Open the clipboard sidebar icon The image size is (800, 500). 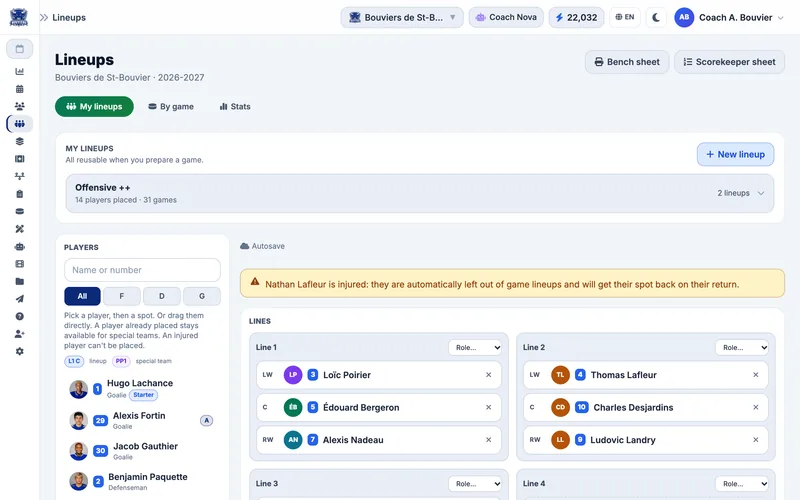pos(19,194)
